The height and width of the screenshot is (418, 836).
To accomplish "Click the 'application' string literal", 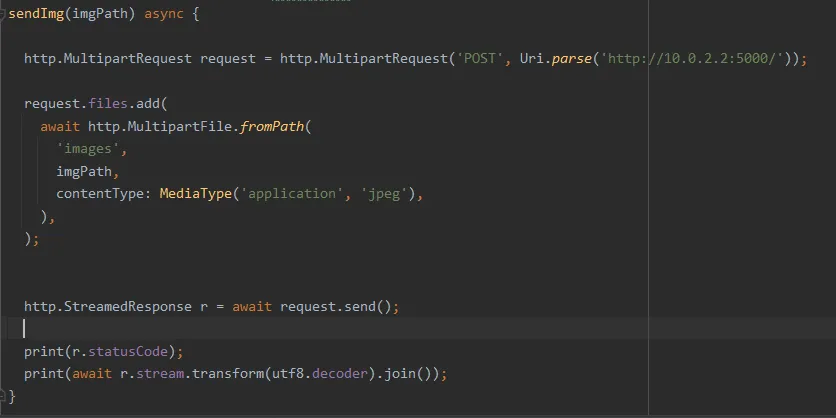I will tap(292, 194).
